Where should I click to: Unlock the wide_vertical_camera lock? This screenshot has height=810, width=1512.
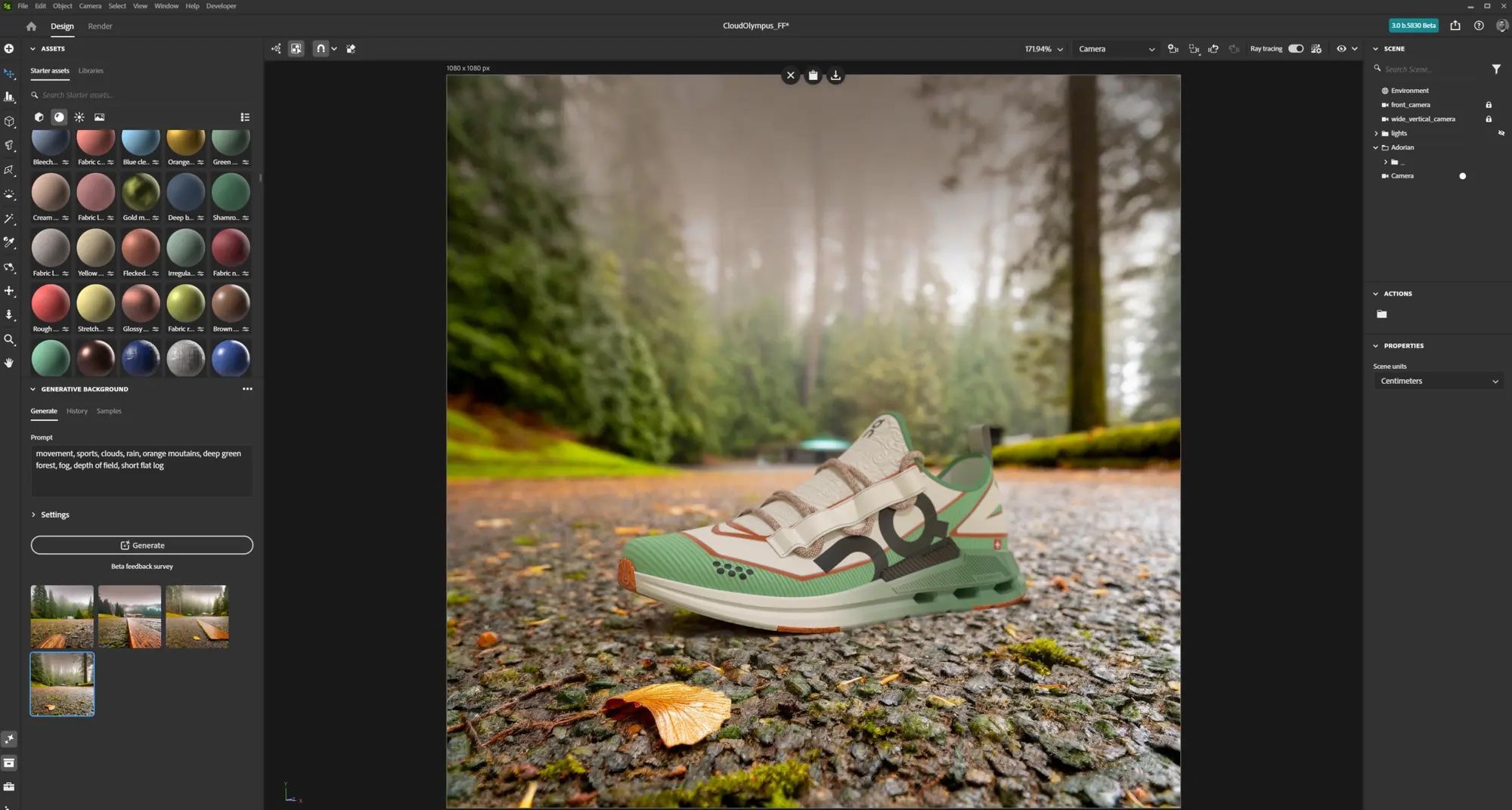point(1489,119)
